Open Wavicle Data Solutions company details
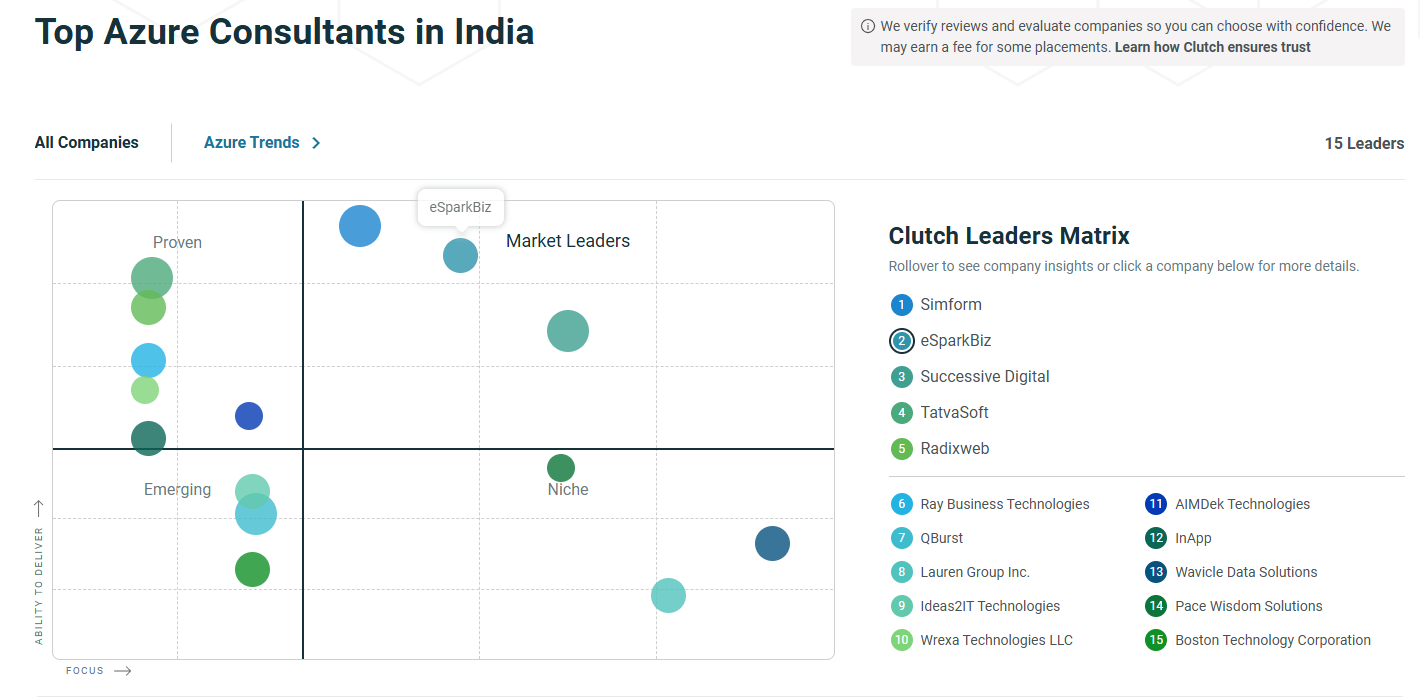Viewport: 1423px width, 697px height. click(x=1245, y=571)
